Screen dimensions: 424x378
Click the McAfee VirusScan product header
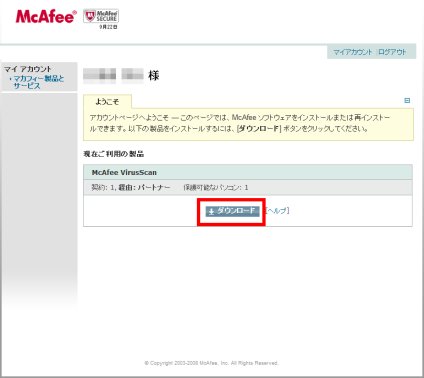[248, 172]
